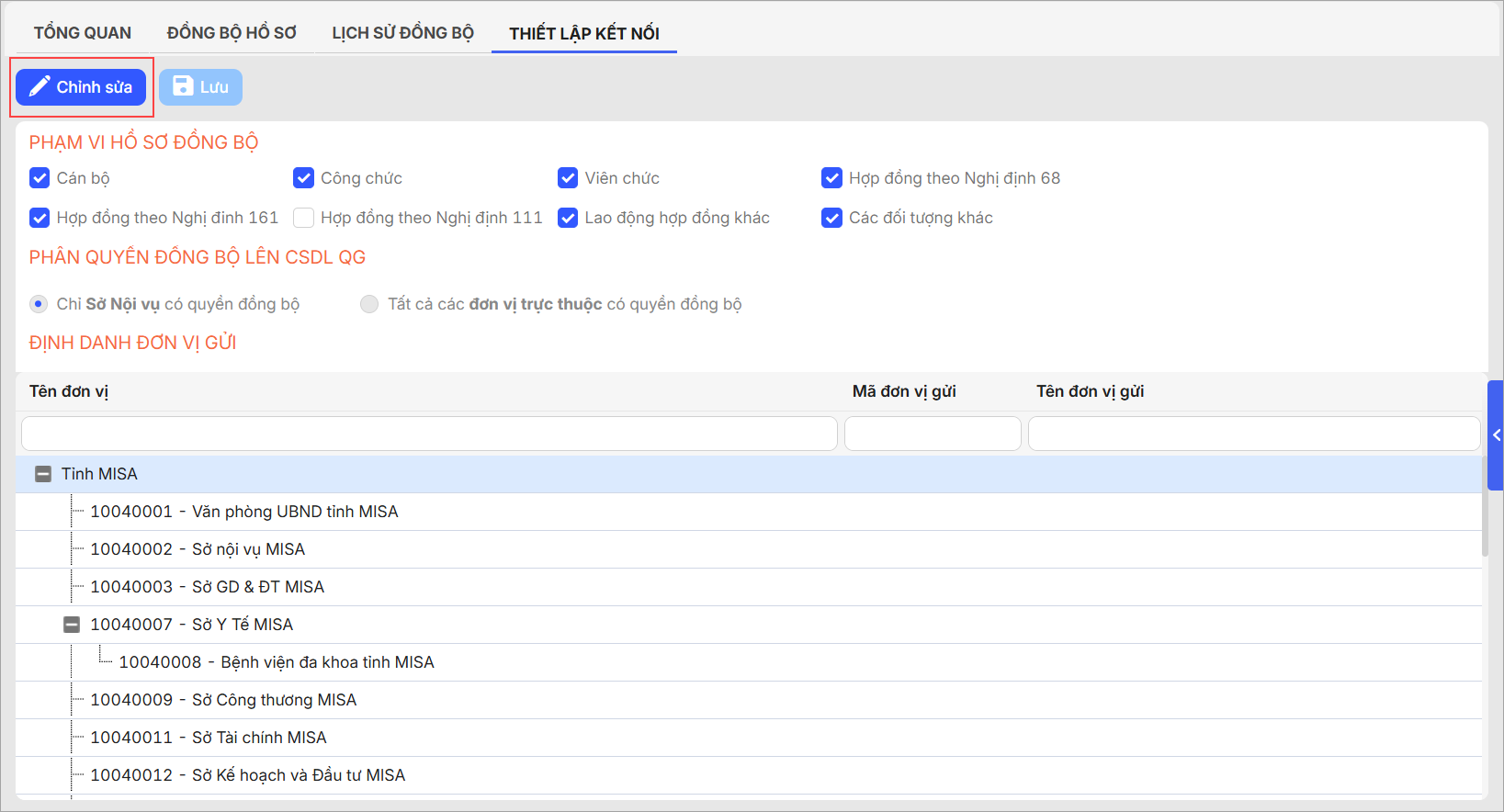Toggle Hợp đồng theo Nghị định 68
Screen dimensions: 1504x812
point(831,178)
